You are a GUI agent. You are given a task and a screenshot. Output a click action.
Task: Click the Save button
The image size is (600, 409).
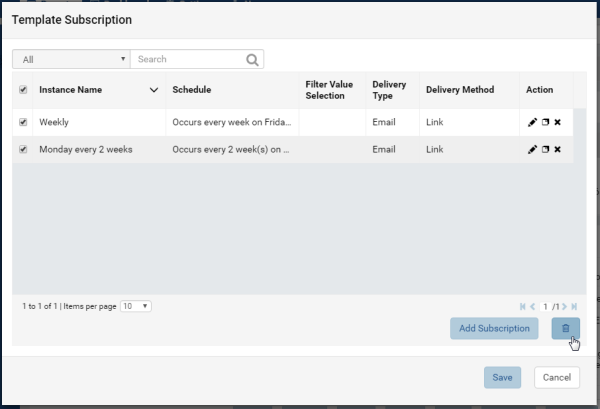pyautogui.click(x=502, y=378)
